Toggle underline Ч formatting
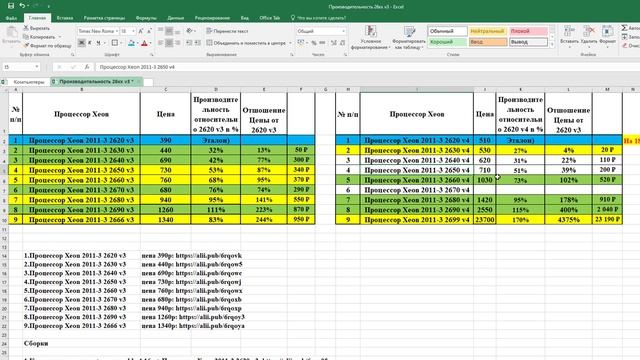640x360 pixels. click(98, 43)
